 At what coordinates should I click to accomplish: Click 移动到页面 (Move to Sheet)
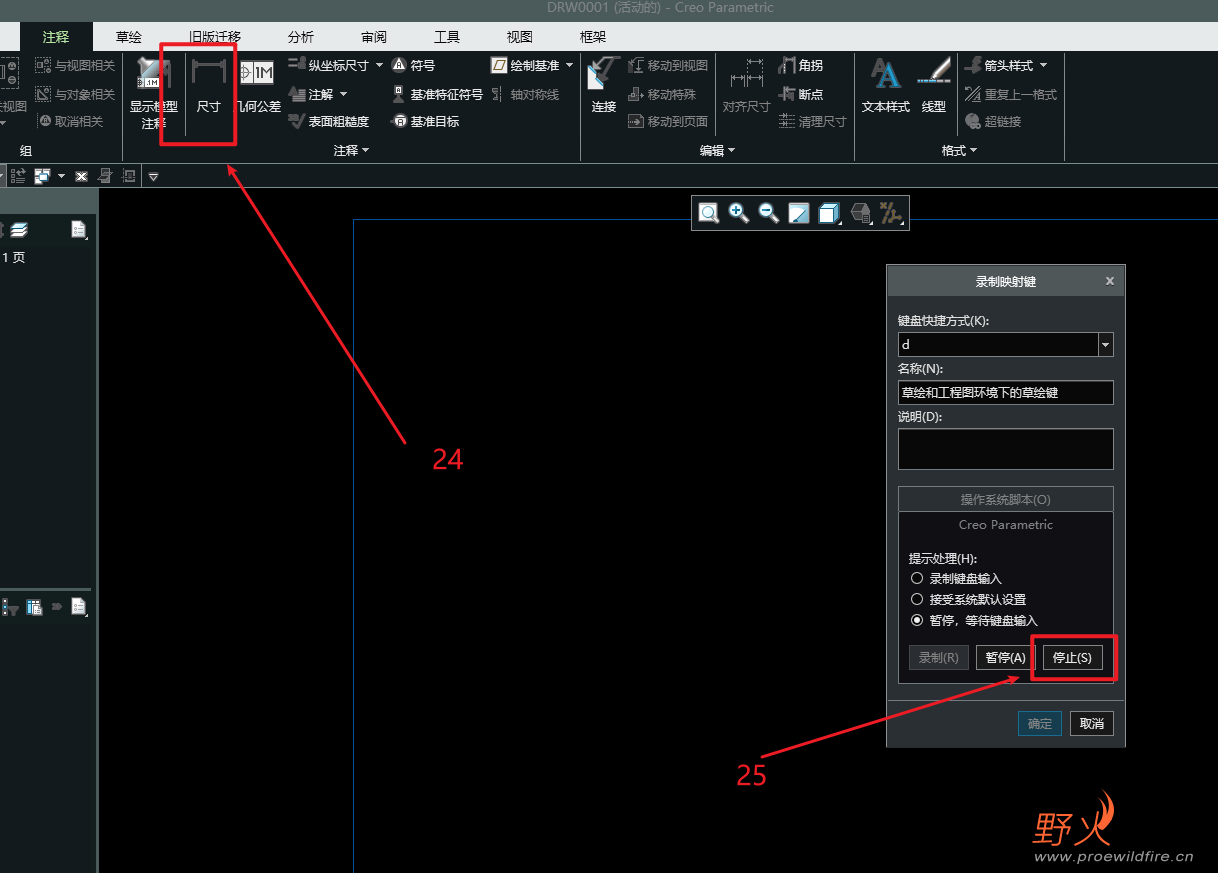668,122
